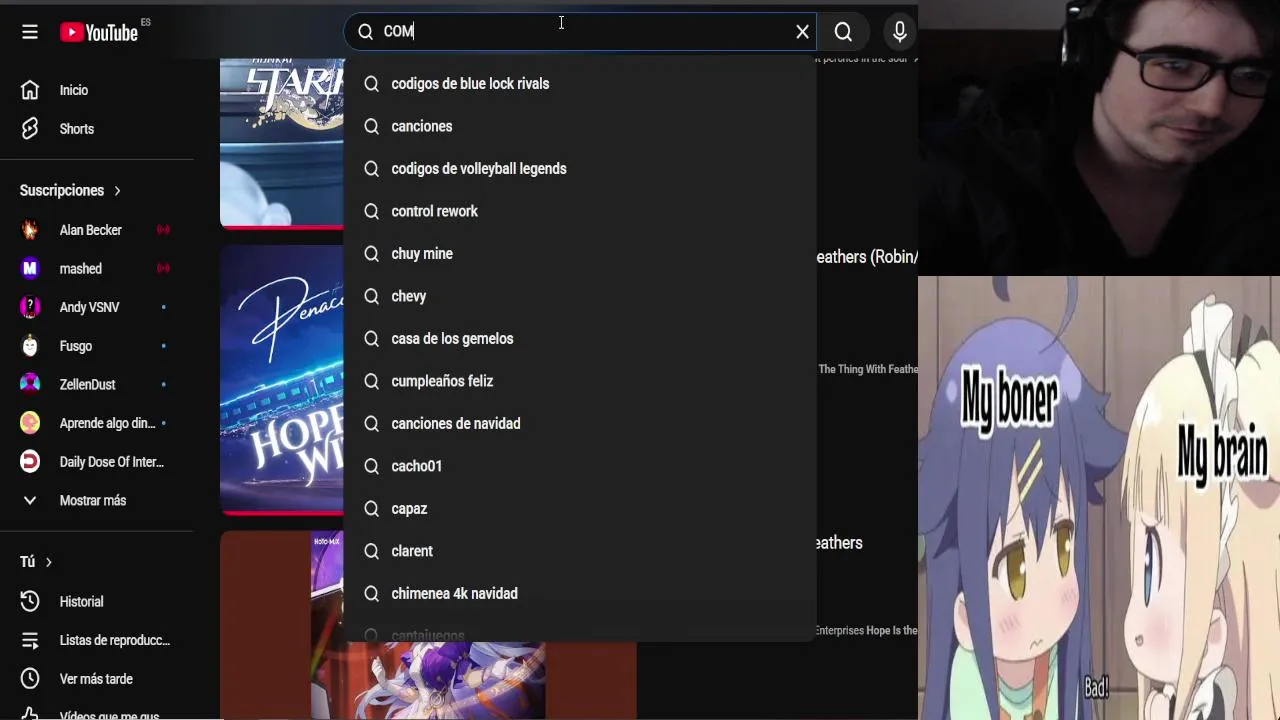
Task: Open the Honkai Star Rail thumbnail
Action: tap(282, 142)
